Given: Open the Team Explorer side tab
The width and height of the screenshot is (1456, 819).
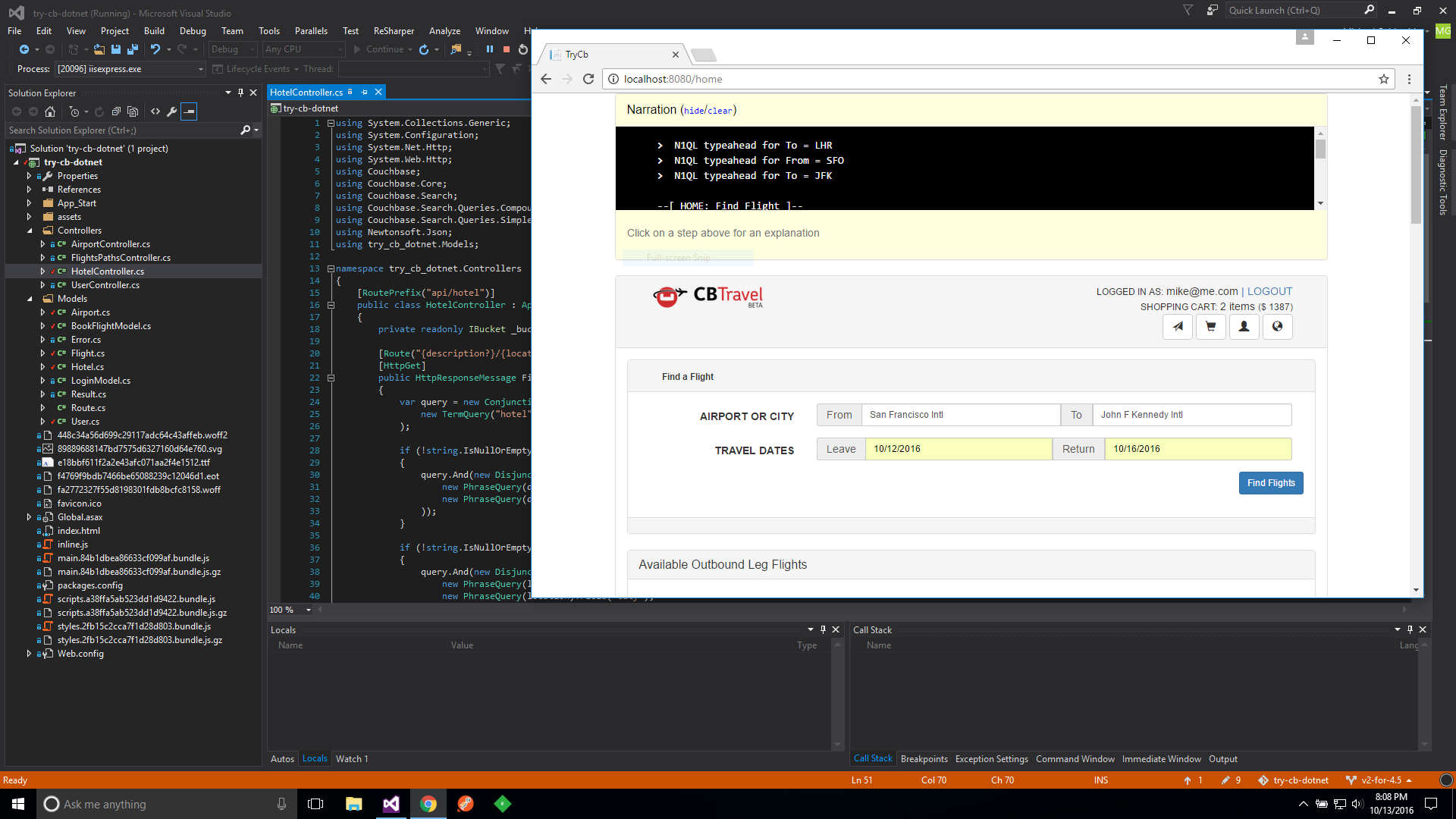Looking at the screenshot, I should [1443, 112].
